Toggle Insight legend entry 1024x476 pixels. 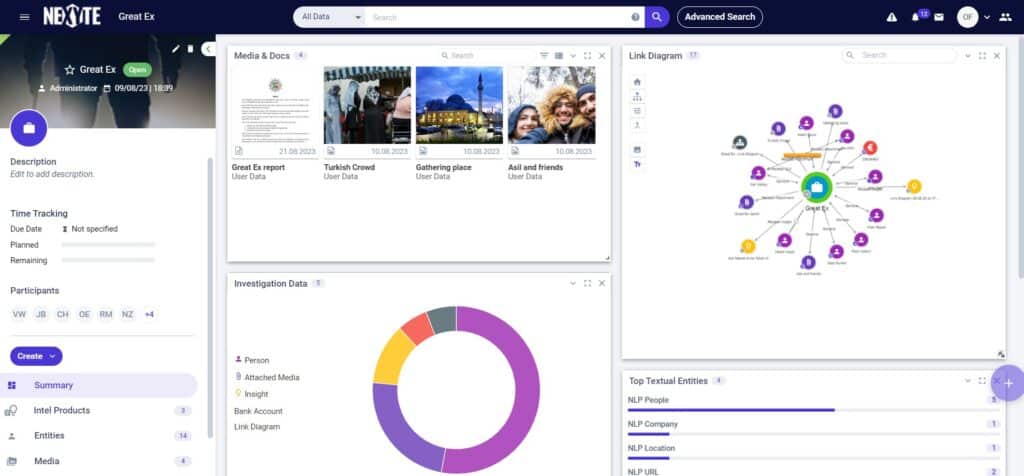(x=251, y=394)
